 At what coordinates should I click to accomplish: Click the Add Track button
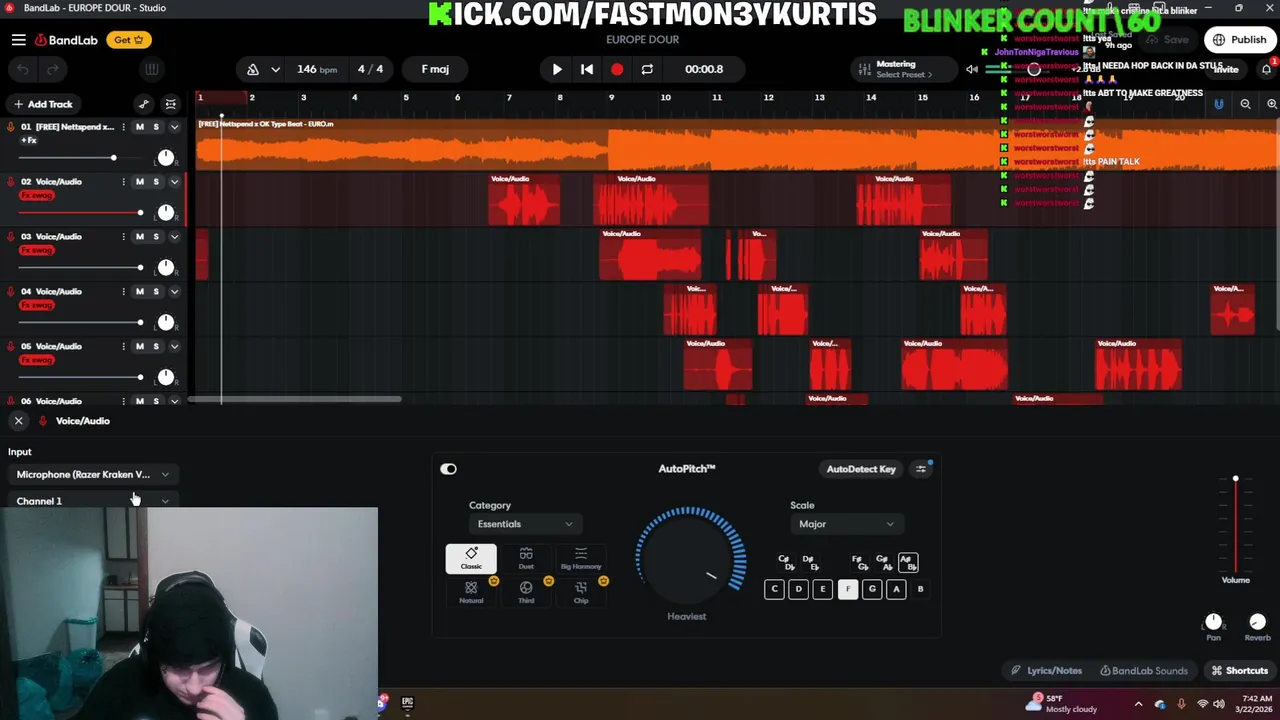pyautogui.click(x=43, y=104)
